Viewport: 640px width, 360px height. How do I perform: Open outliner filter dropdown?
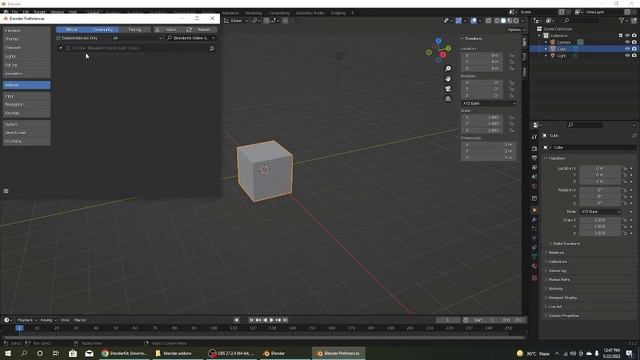click(x=623, y=20)
